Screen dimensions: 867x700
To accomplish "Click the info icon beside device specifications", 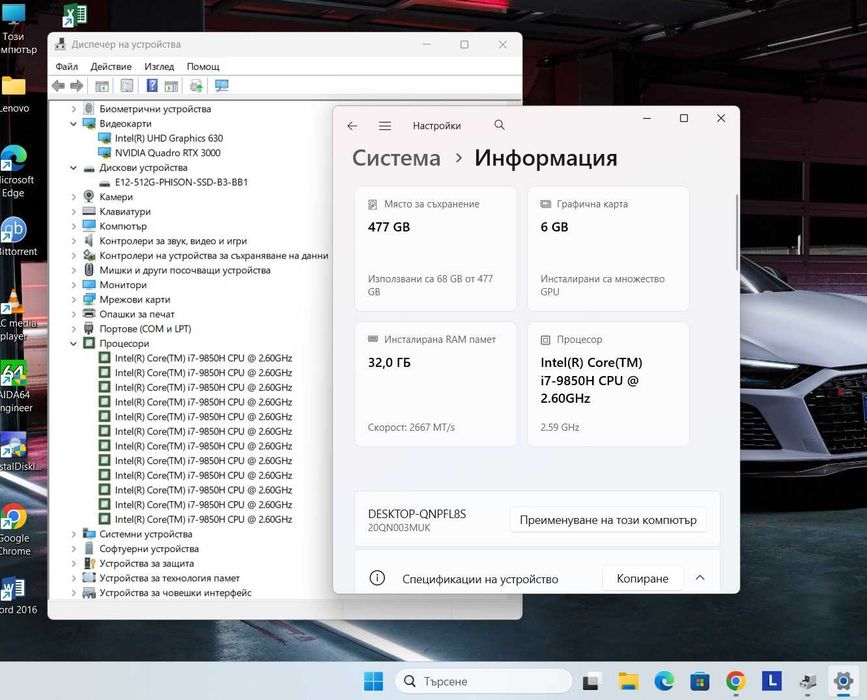I will (377, 578).
